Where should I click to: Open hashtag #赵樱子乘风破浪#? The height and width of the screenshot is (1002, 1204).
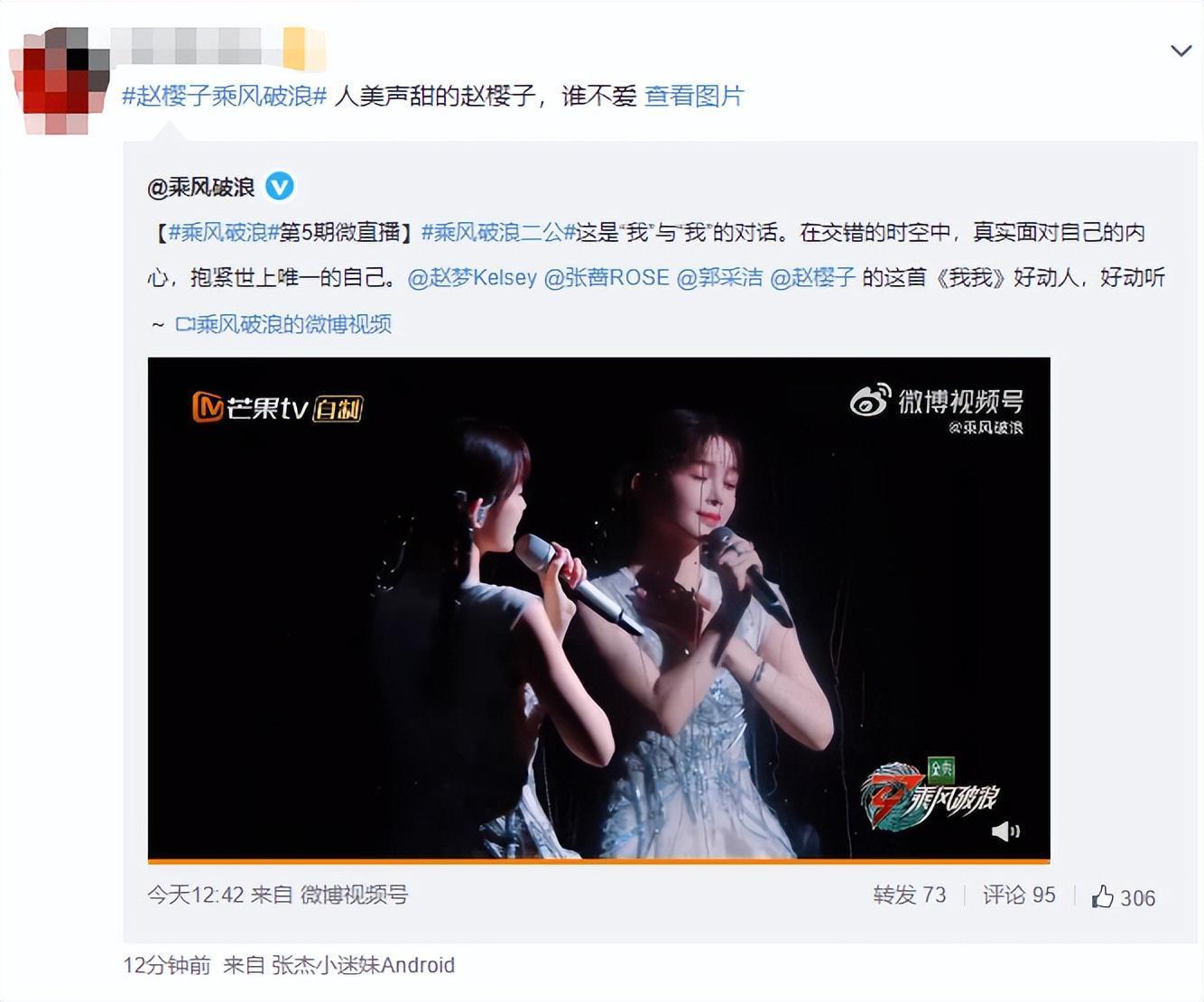pos(224,96)
